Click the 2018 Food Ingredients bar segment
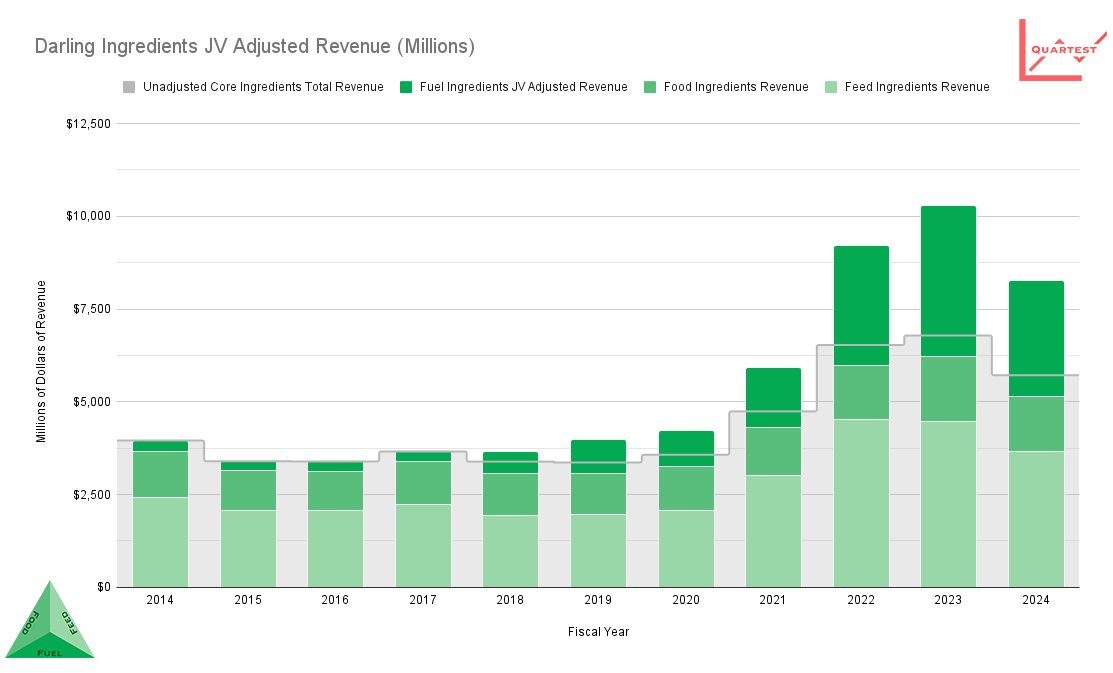This screenshot has width=1113, height=673. [x=510, y=494]
